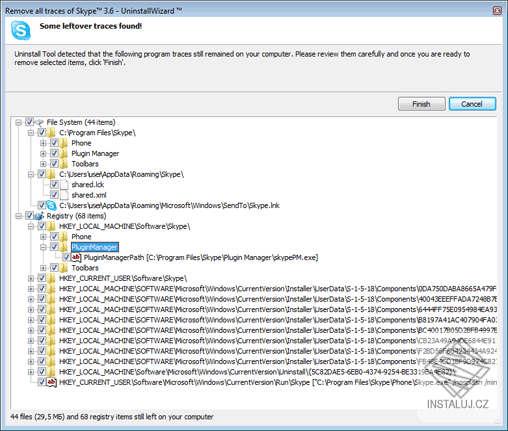Click 'Some leftover traces found!' heading
508x431 pixels.
(91, 26)
